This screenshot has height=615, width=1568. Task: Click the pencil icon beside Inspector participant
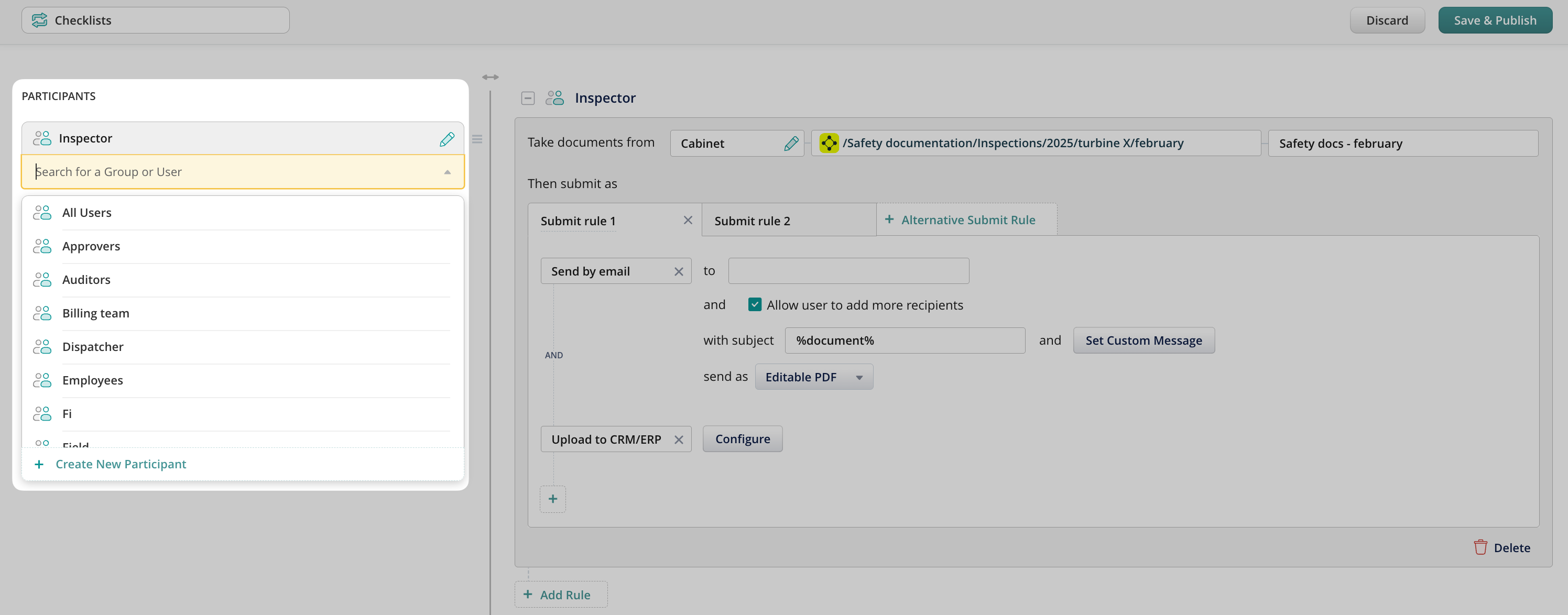point(447,139)
